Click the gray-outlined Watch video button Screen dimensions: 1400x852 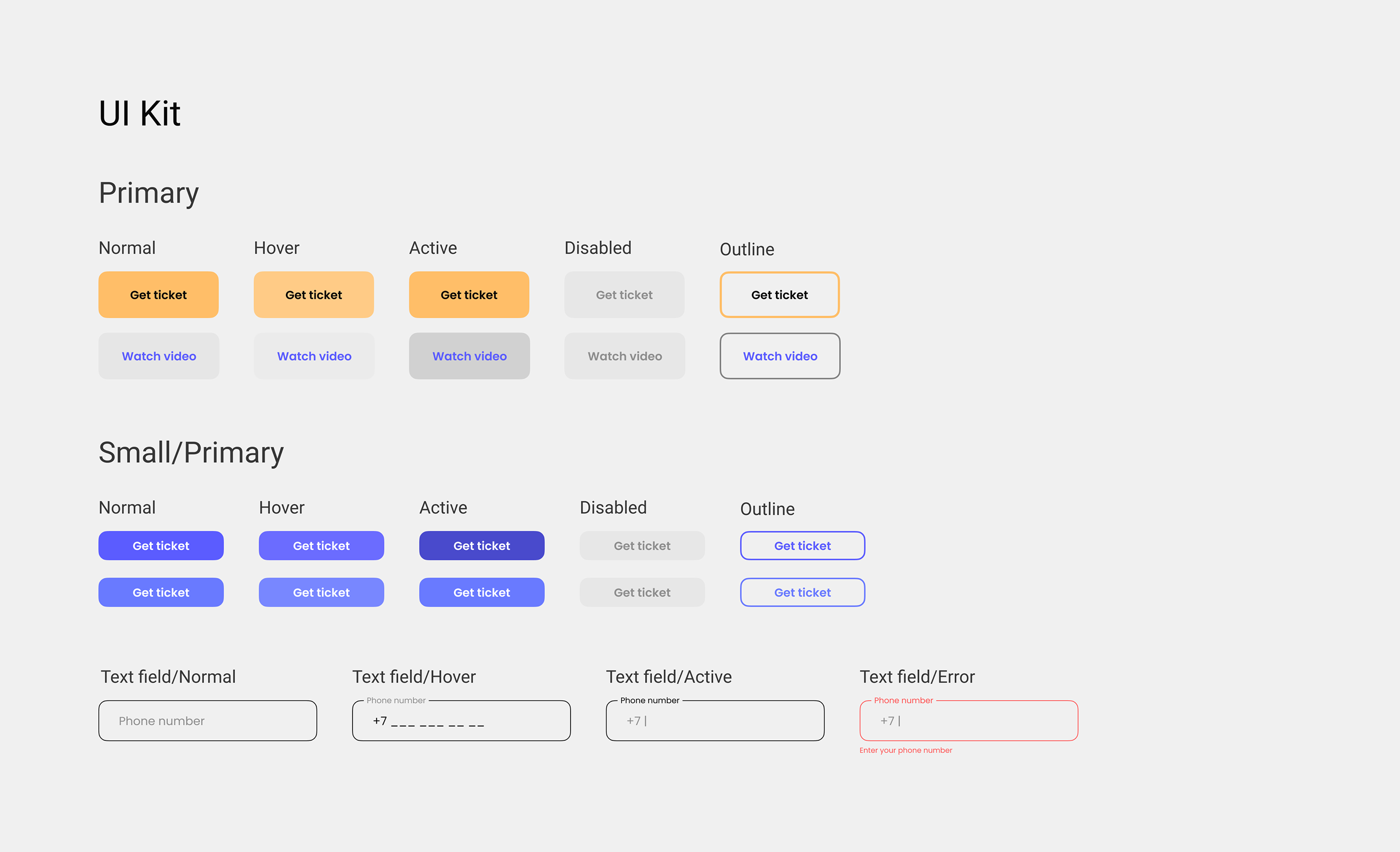[779, 356]
